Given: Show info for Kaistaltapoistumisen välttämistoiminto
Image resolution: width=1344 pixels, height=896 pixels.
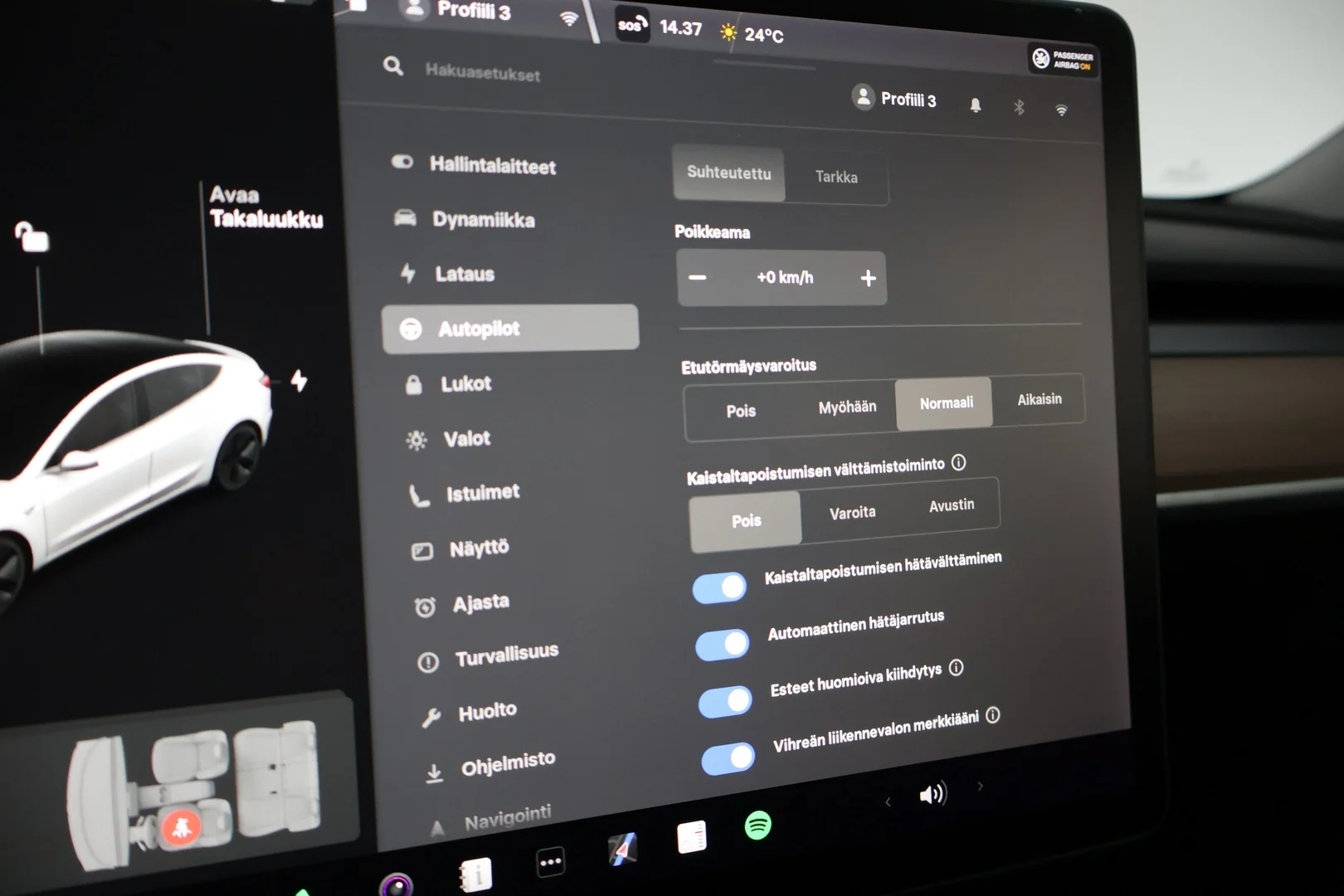Looking at the screenshot, I should 958,462.
